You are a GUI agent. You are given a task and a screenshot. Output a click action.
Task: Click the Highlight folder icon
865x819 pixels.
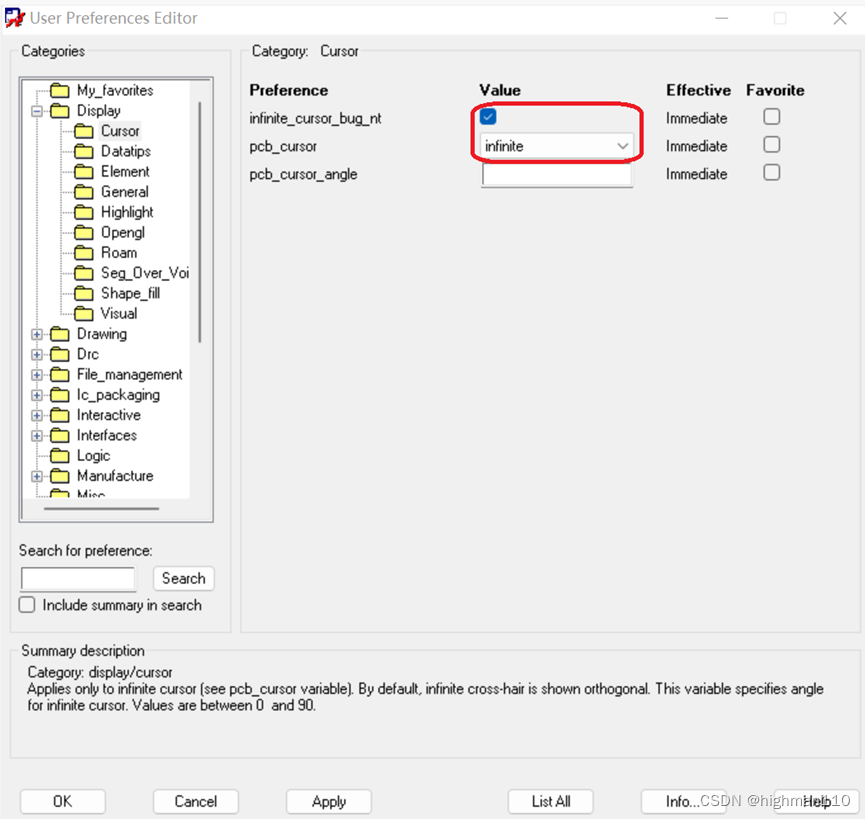[84, 212]
